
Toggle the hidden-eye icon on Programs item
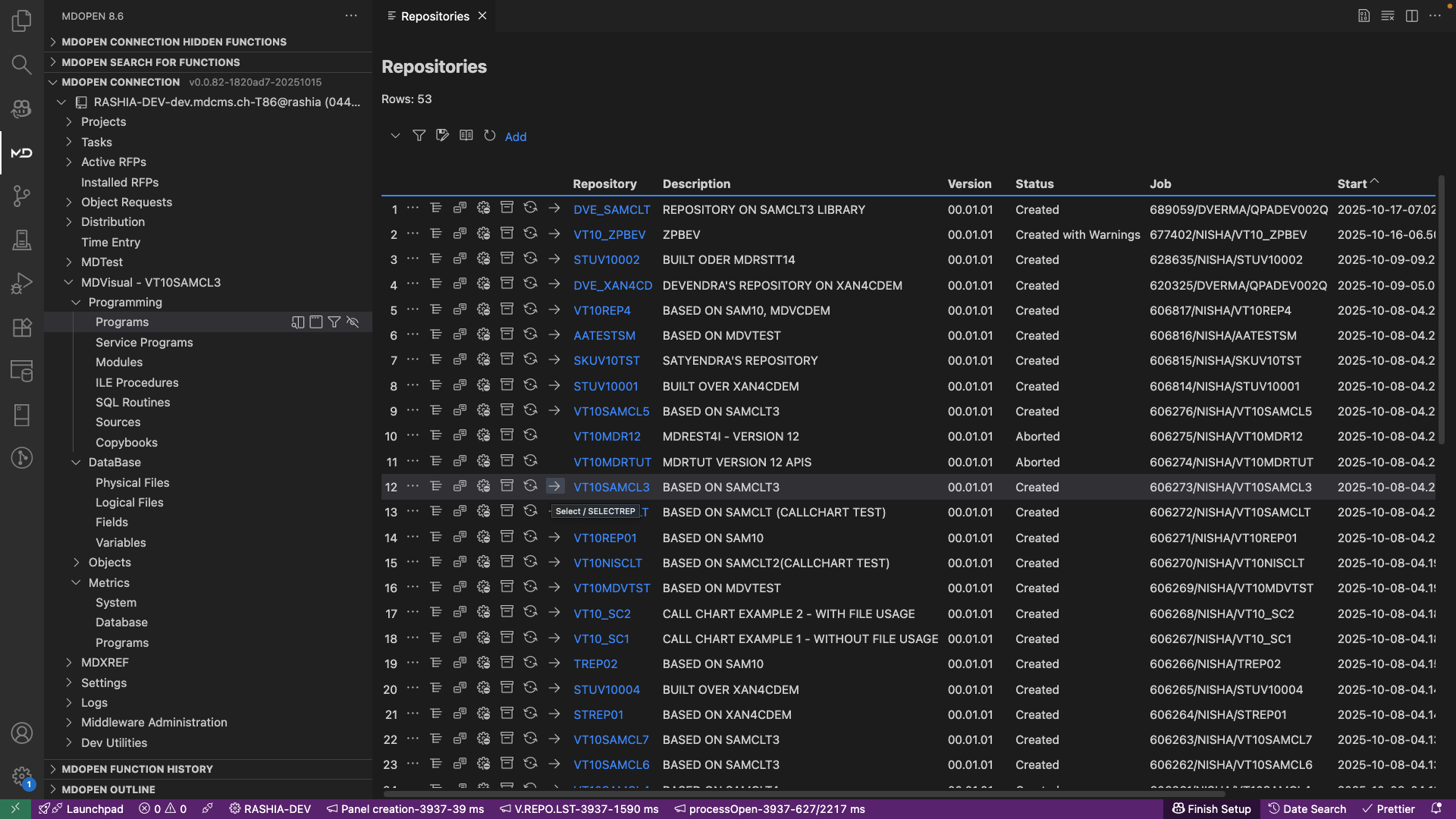[353, 322]
